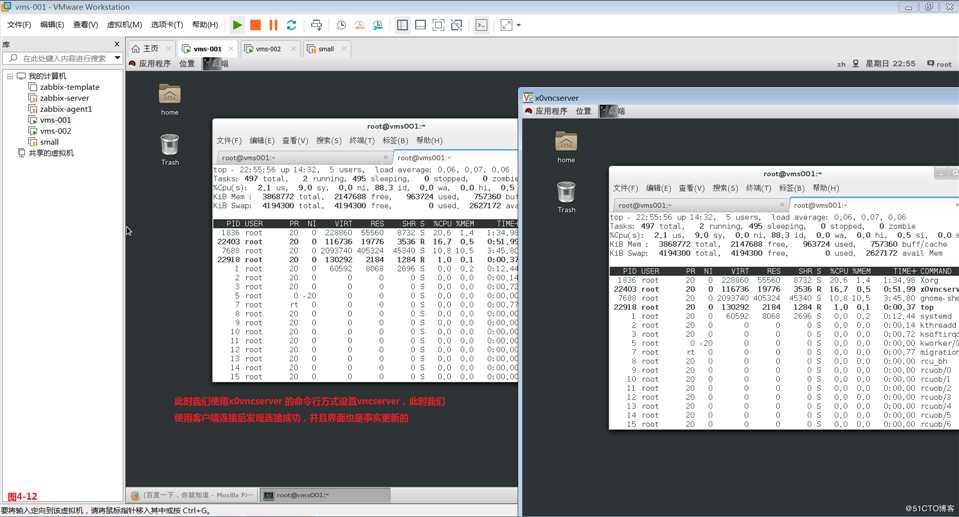The width and height of the screenshot is (959, 517).
Task: Open 终端(T) menu in left terminal window
Action: [x=361, y=141]
